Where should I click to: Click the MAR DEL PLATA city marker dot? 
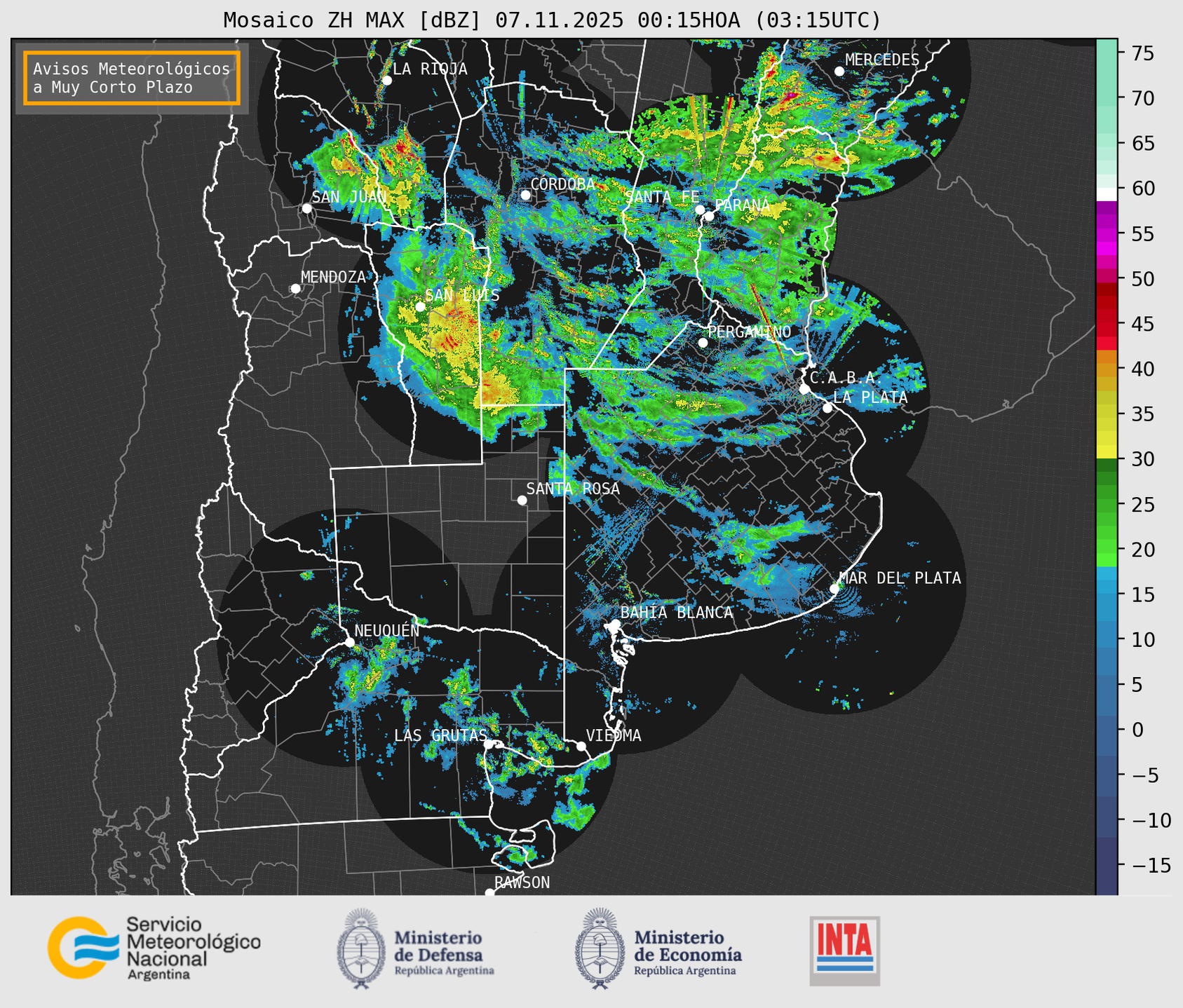pos(834,589)
